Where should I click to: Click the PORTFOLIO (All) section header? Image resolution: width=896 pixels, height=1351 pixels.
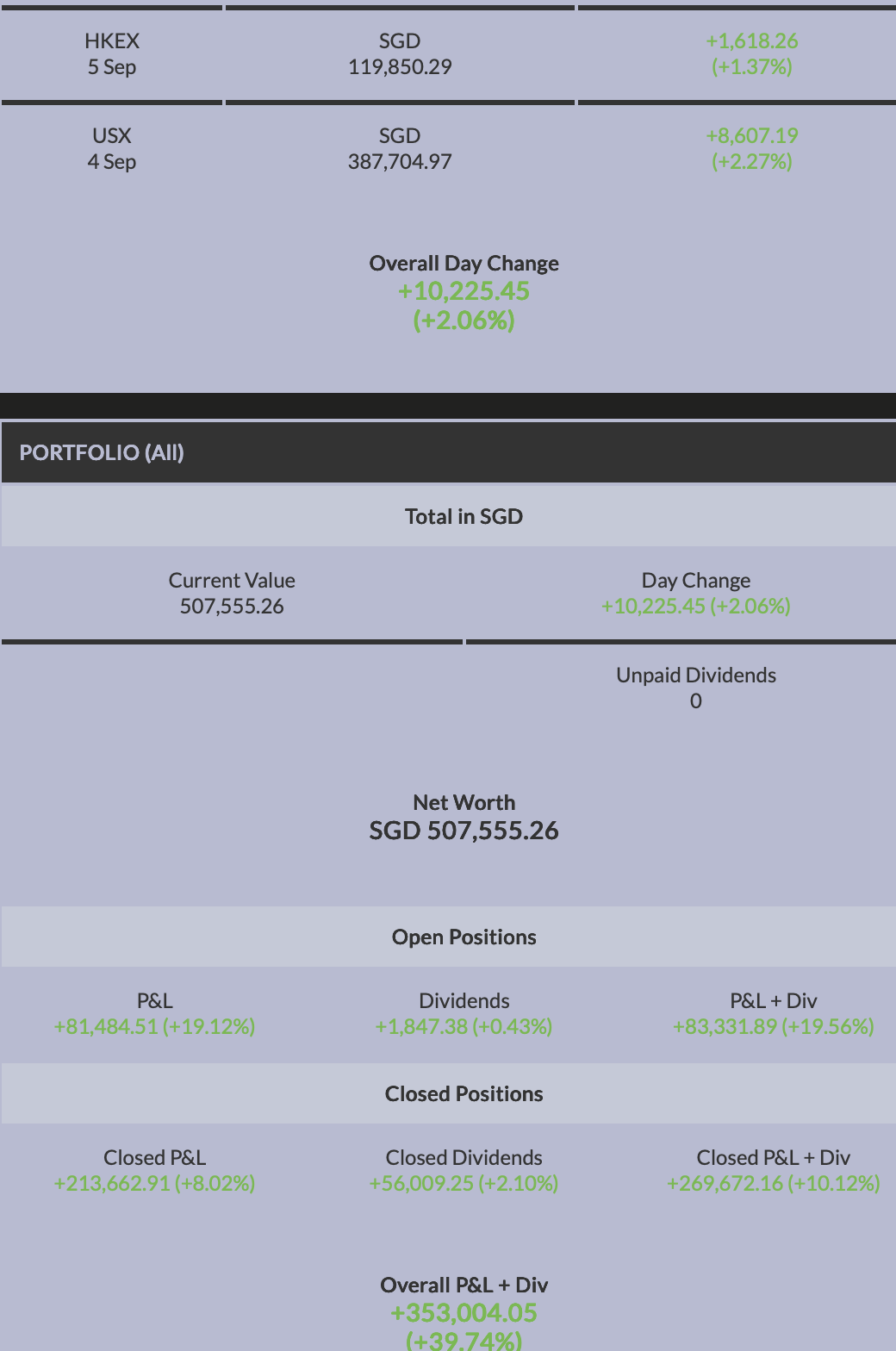pos(102,452)
